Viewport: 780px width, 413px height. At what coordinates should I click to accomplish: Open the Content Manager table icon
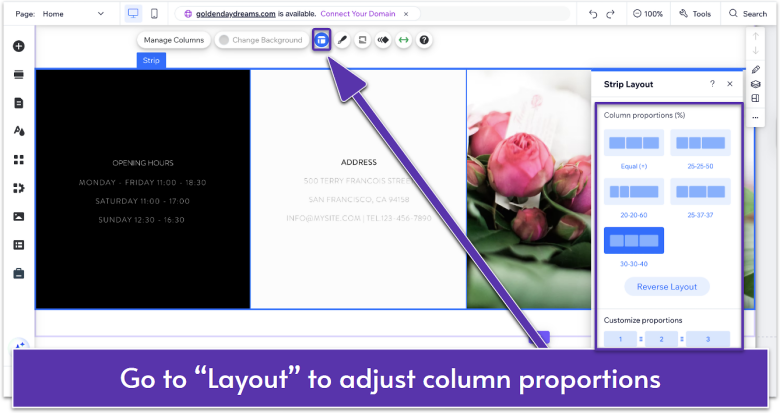[x=18, y=245]
